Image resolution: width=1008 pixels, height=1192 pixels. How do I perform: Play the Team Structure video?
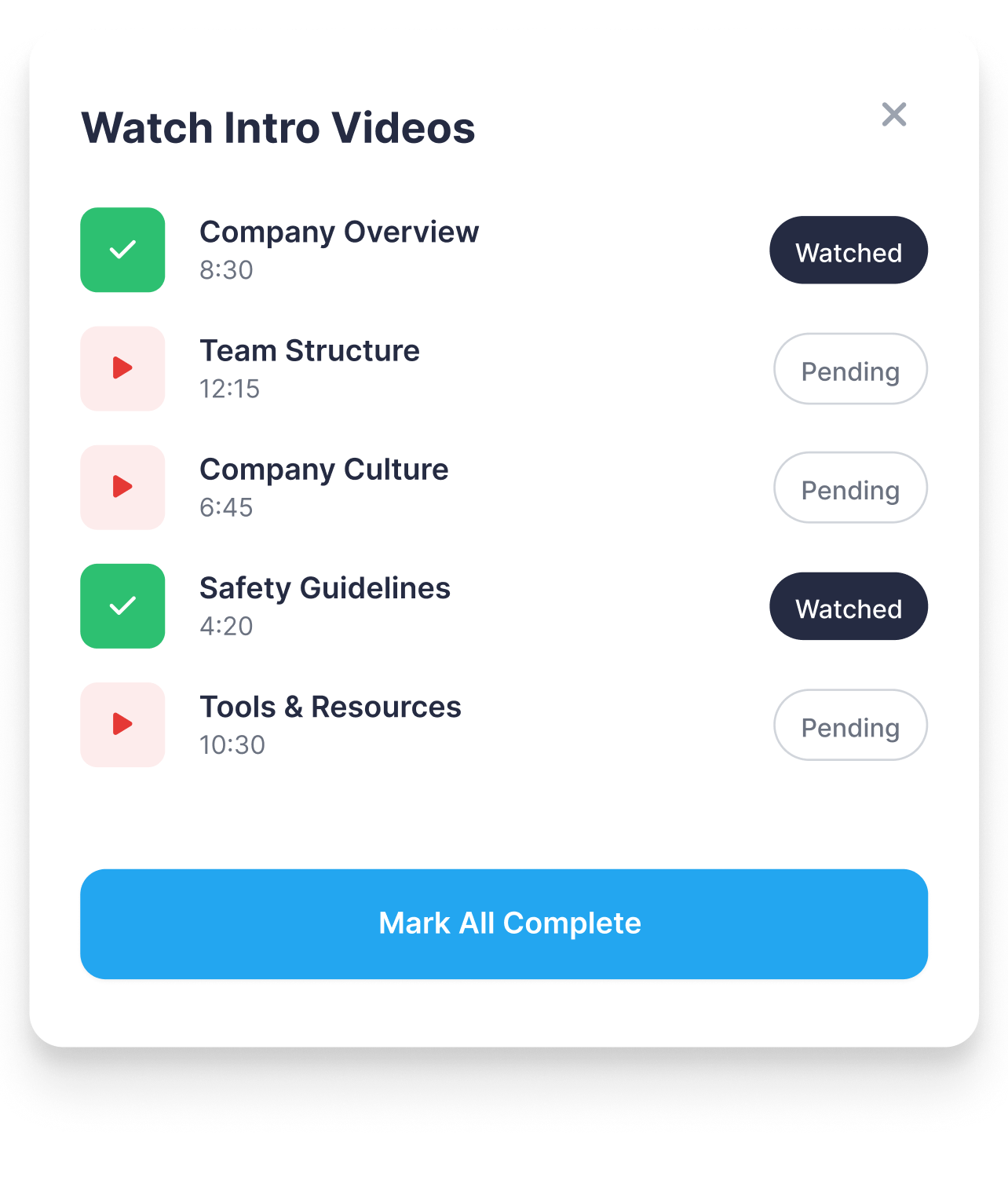tap(122, 368)
